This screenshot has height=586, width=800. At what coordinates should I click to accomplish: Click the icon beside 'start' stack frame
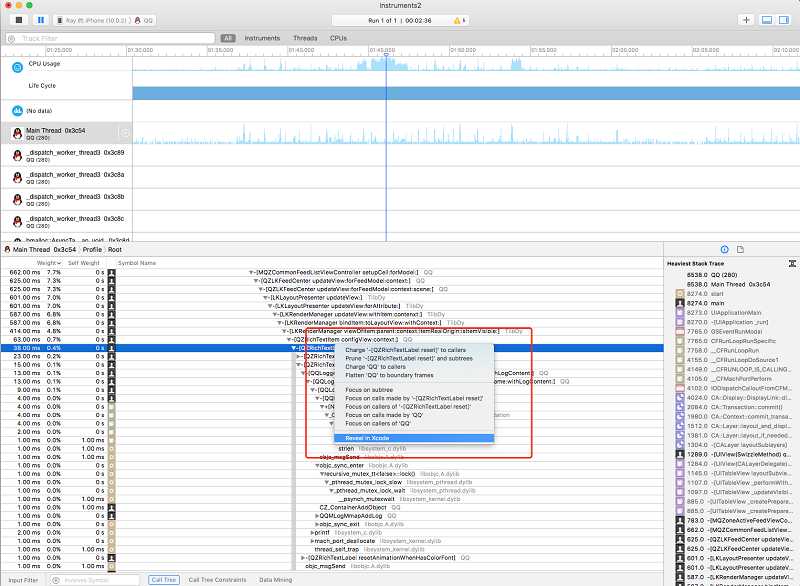[680, 294]
